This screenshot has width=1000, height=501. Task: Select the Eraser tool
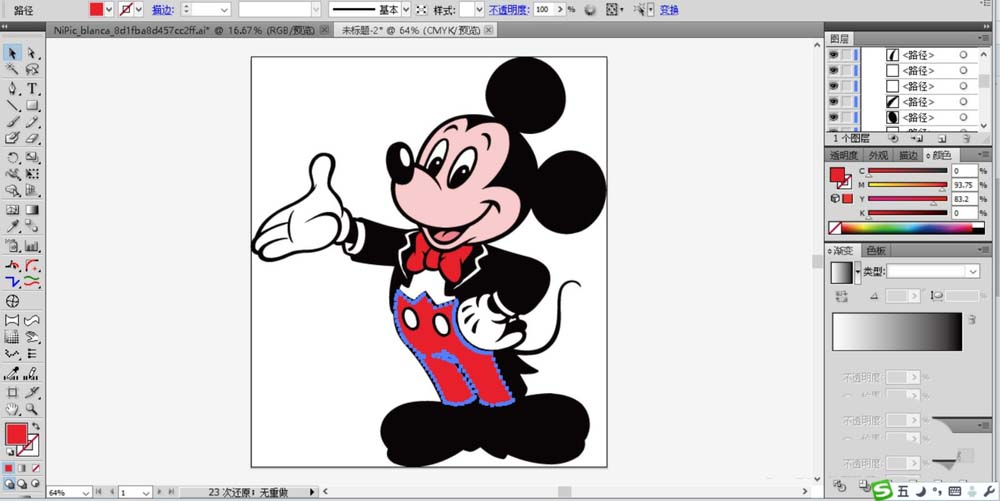[x=32, y=138]
